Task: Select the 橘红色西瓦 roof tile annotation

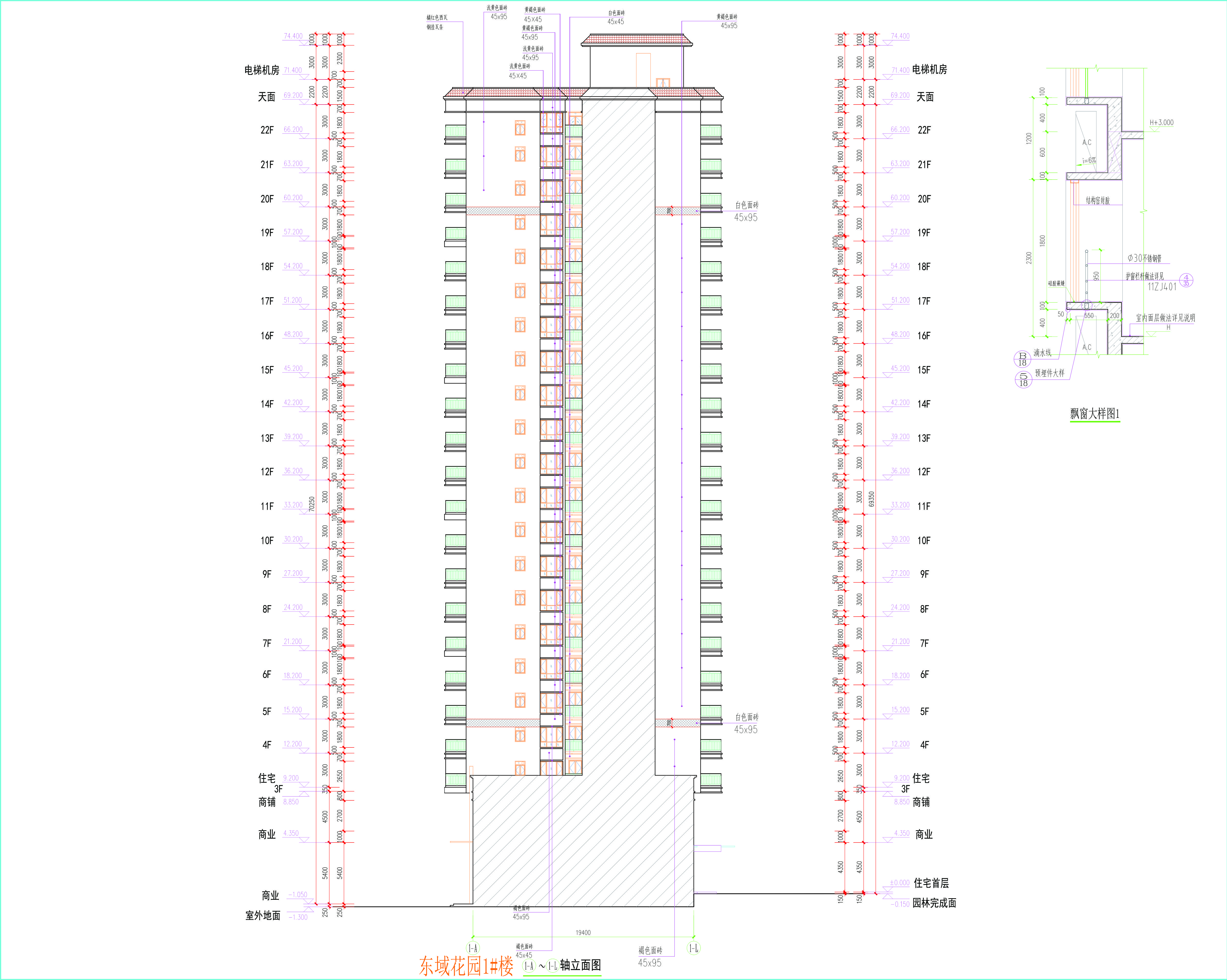Action: point(437,18)
